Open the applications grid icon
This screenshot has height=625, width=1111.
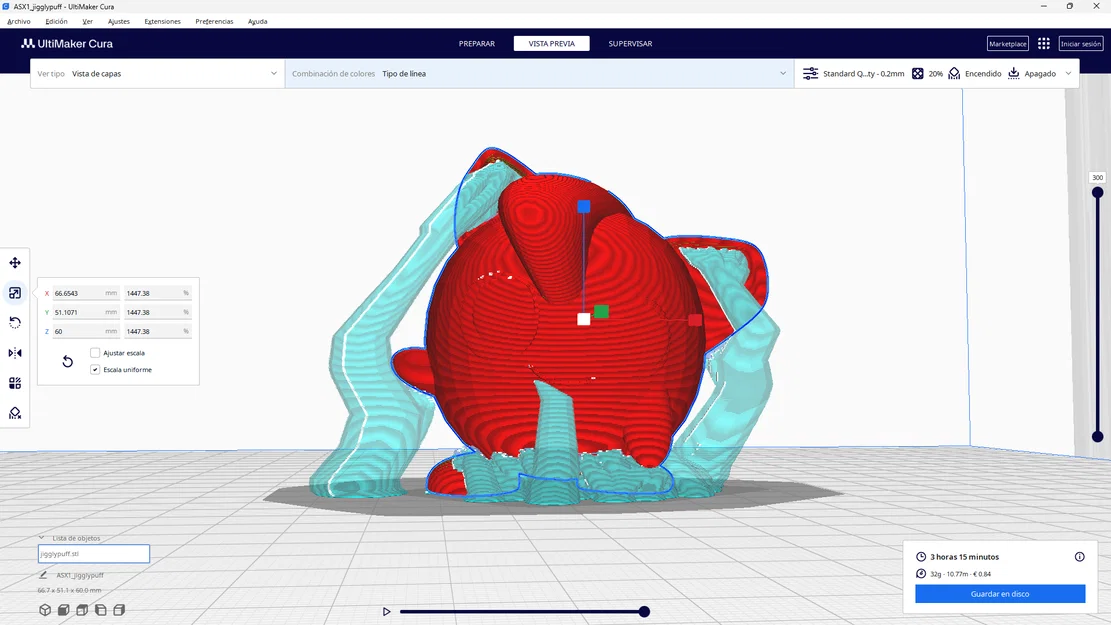pos(1044,44)
